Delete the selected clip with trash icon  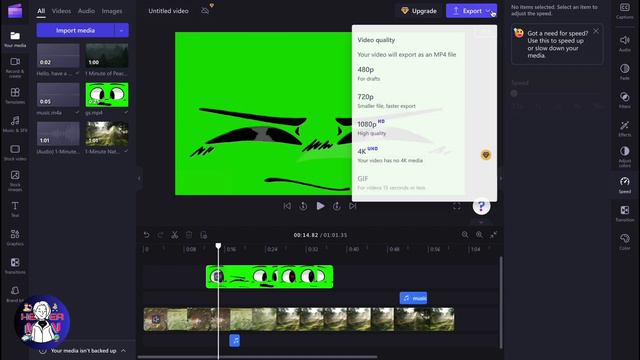(x=189, y=235)
